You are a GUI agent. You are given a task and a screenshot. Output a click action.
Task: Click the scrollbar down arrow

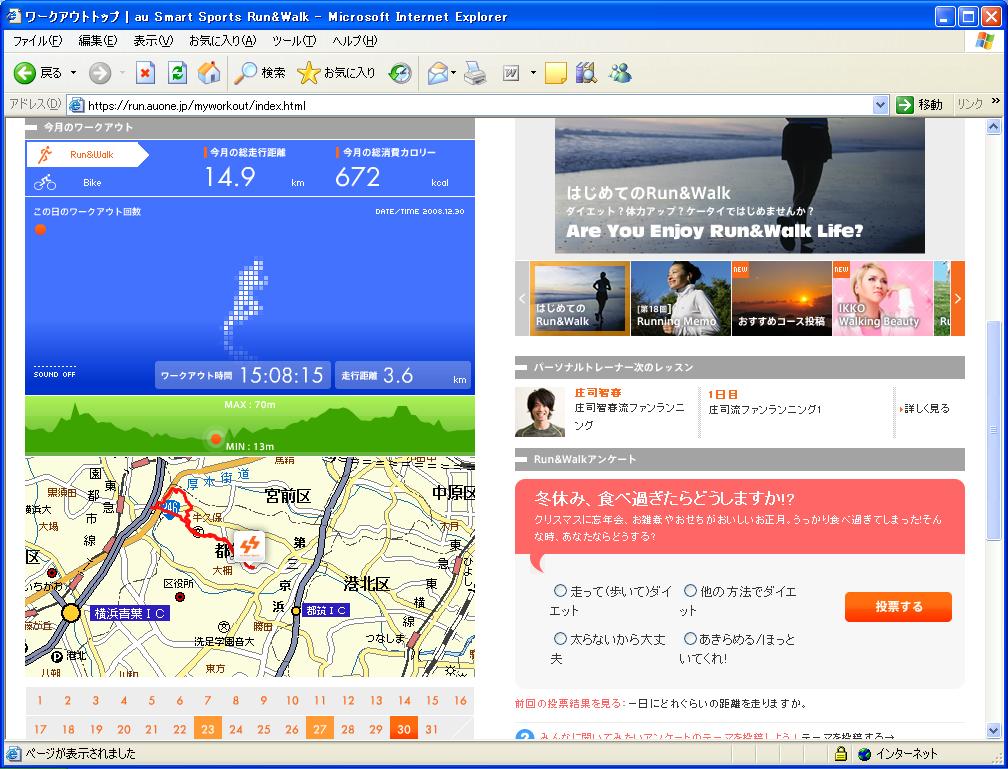tap(994, 730)
